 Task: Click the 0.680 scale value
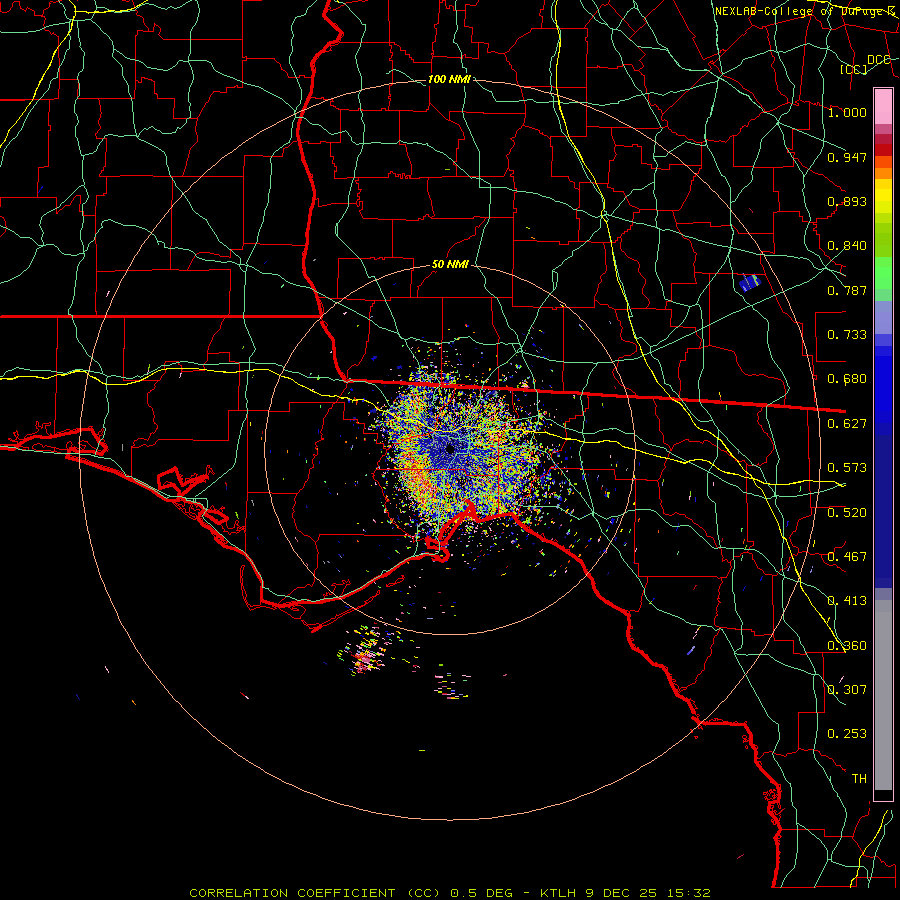(x=847, y=379)
